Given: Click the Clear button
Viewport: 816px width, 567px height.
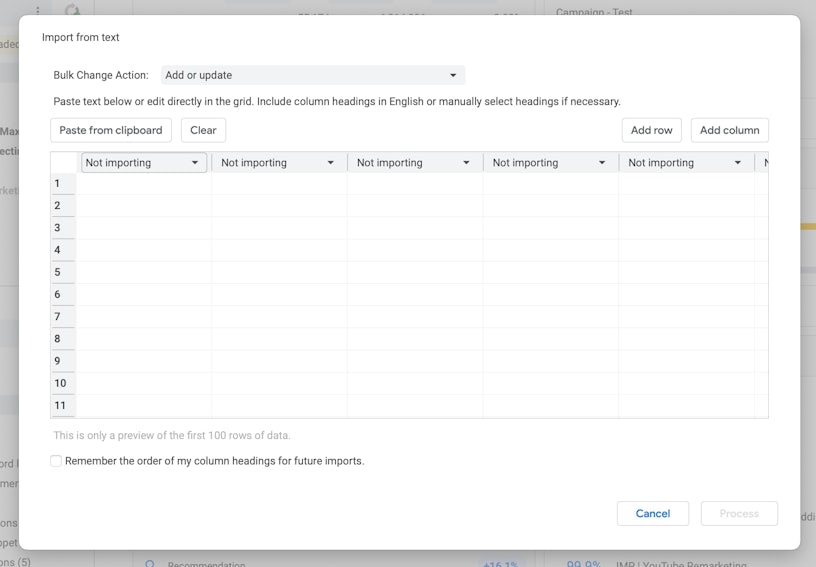Looking at the screenshot, I should click(x=203, y=130).
